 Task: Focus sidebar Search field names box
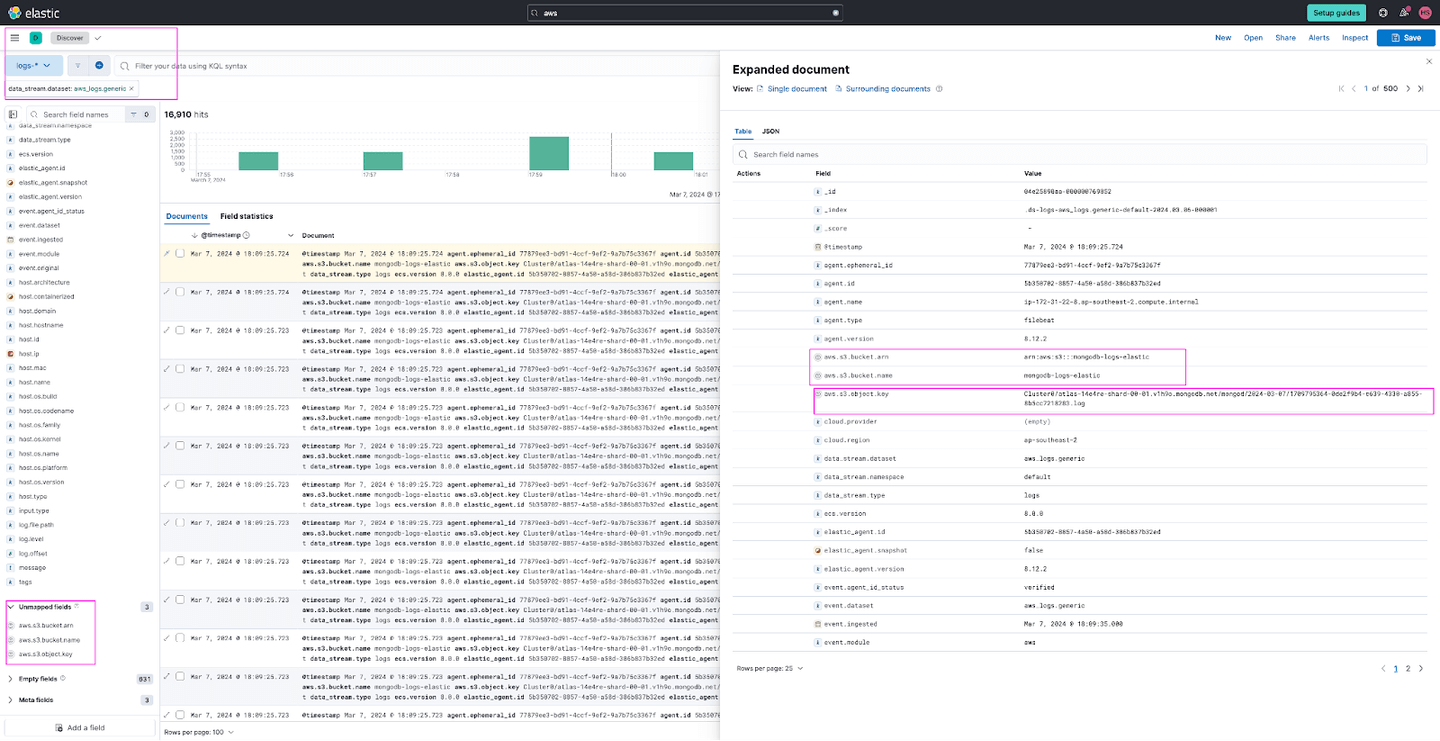(74, 114)
